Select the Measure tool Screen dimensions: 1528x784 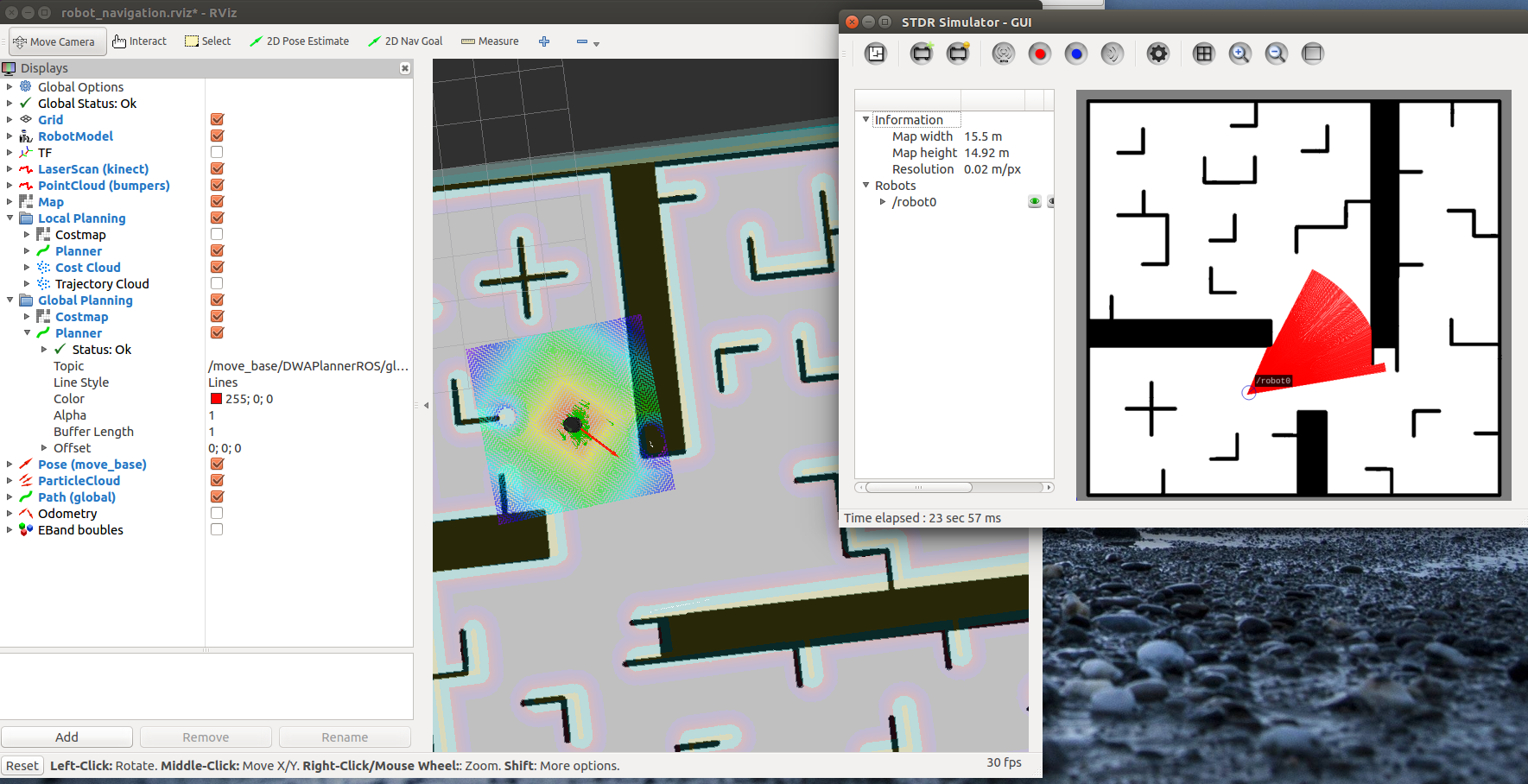point(490,41)
